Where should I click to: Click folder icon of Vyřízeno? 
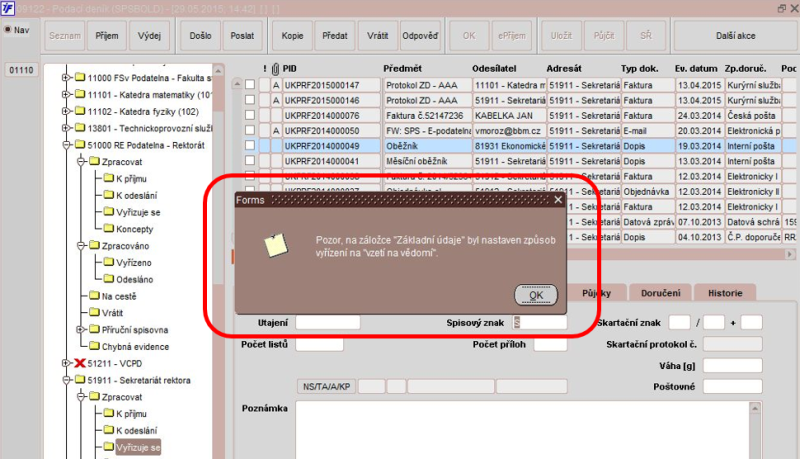[x=109, y=262]
